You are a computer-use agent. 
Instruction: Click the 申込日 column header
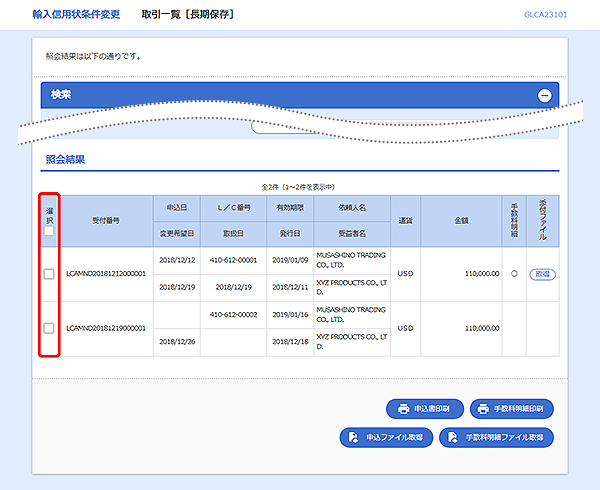177,208
